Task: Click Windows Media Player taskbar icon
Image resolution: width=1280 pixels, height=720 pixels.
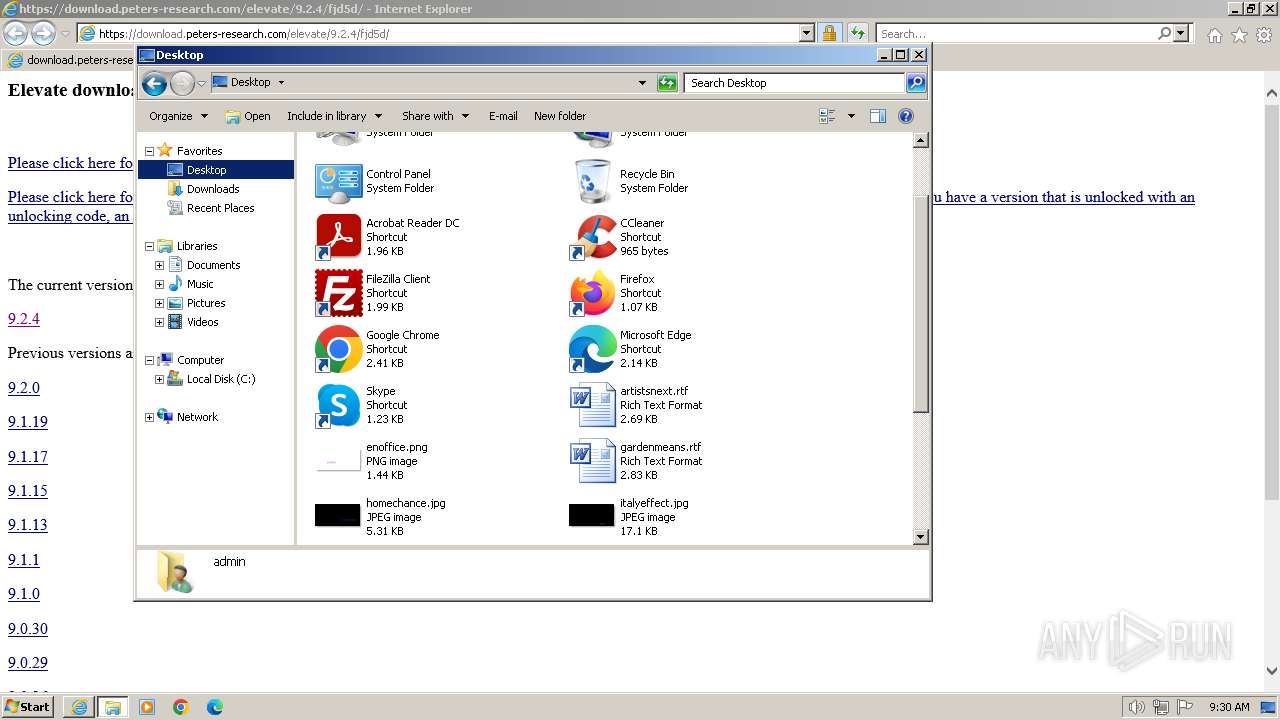Action: click(x=147, y=707)
